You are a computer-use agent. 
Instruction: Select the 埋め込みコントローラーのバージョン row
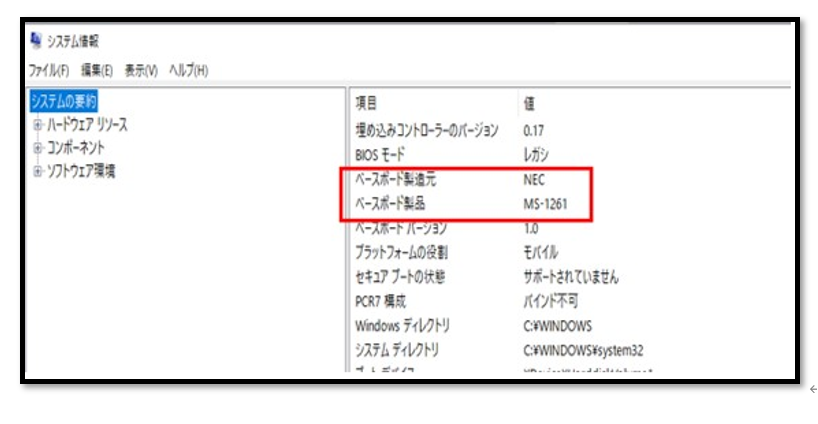(427, 130)
